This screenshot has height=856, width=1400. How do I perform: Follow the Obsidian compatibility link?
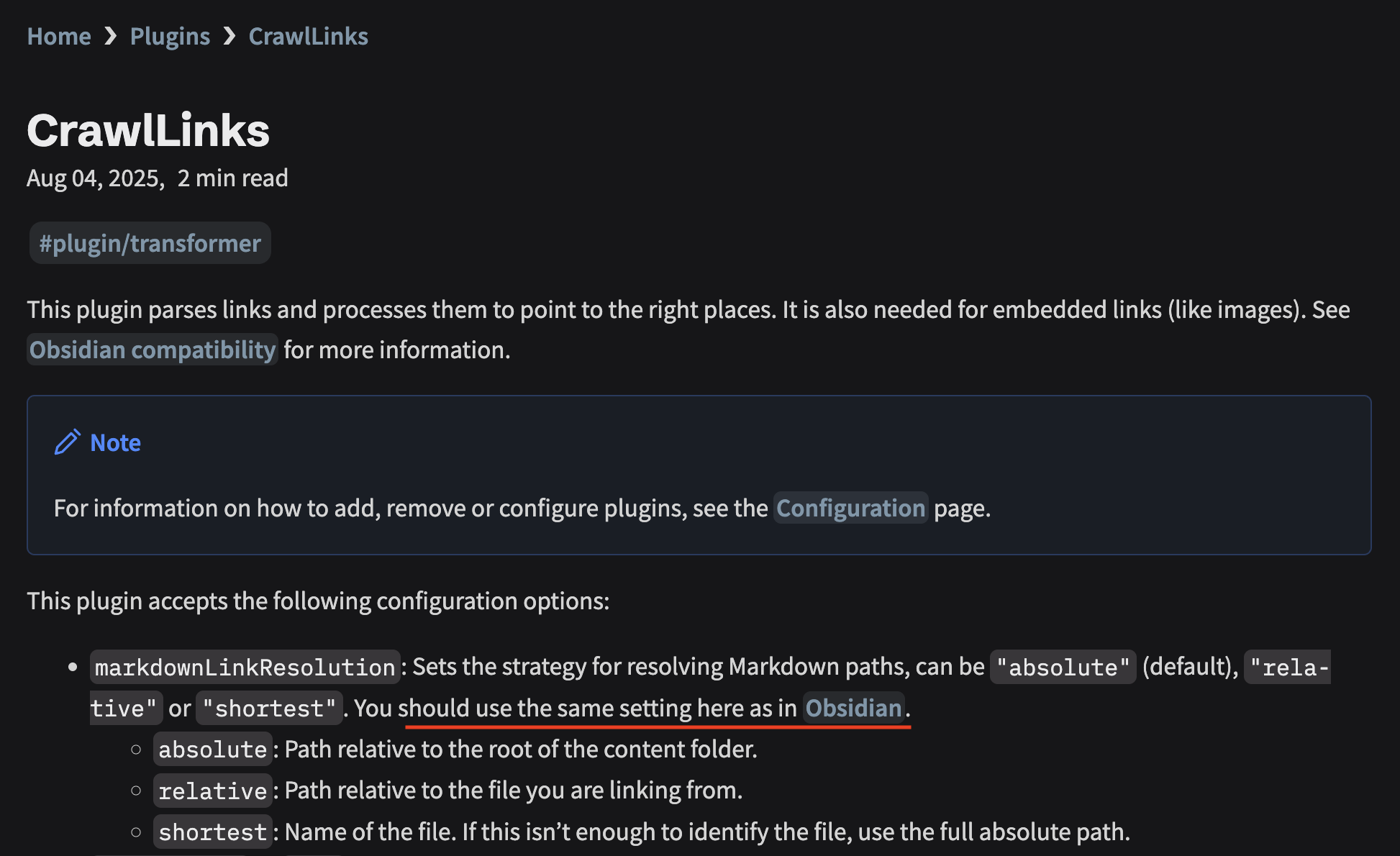[153, 350]
